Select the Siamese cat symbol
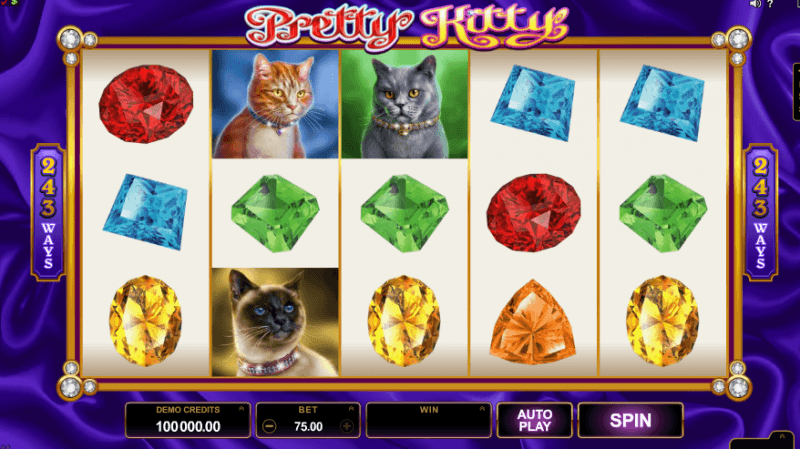This screenshot has width=800, height=449. coord(275,322)
